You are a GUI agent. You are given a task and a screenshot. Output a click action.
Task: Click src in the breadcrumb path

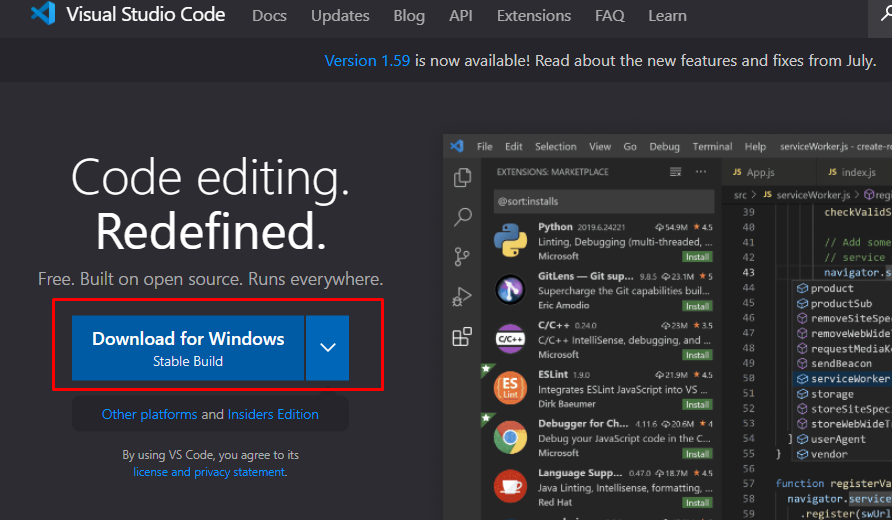pyautogui.click(x=740, y=195)
